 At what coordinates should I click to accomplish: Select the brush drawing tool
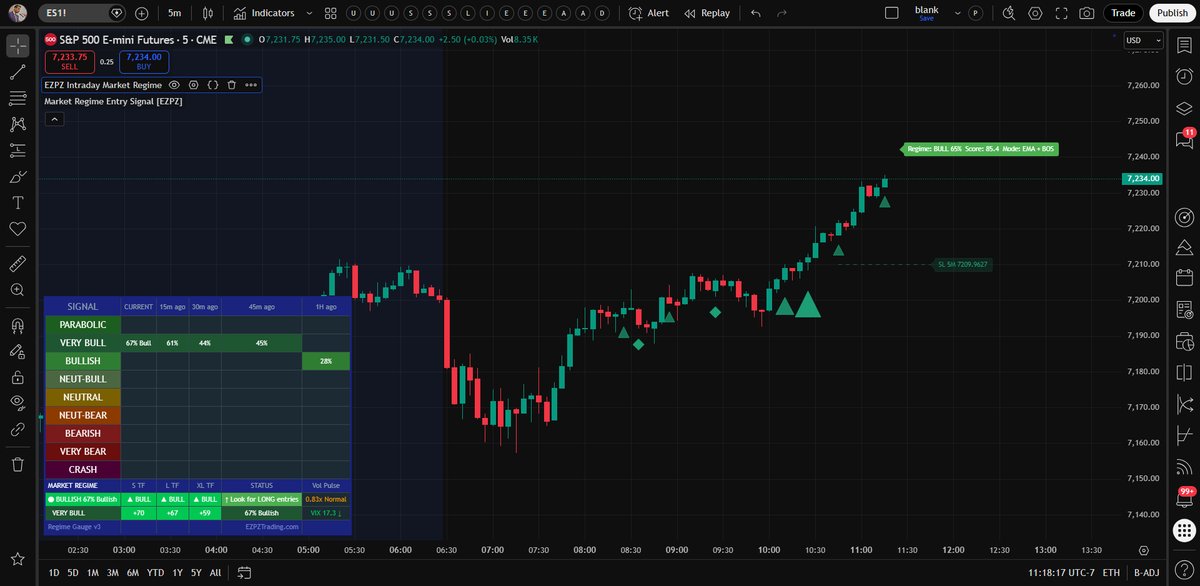tap(17, 176)
